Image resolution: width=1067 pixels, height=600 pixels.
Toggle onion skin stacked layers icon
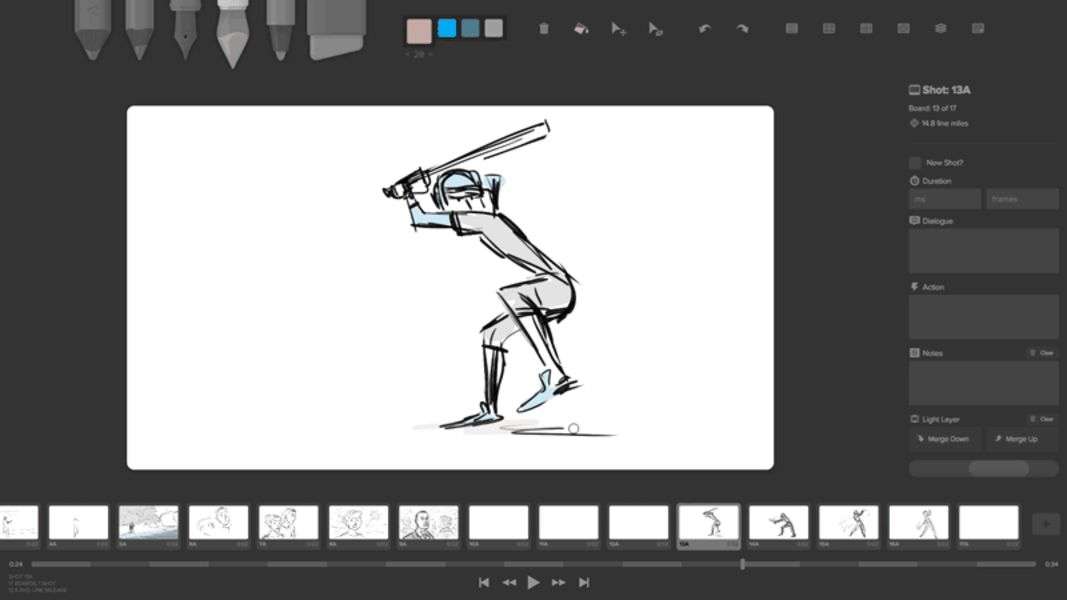click(x=940, y=29)
